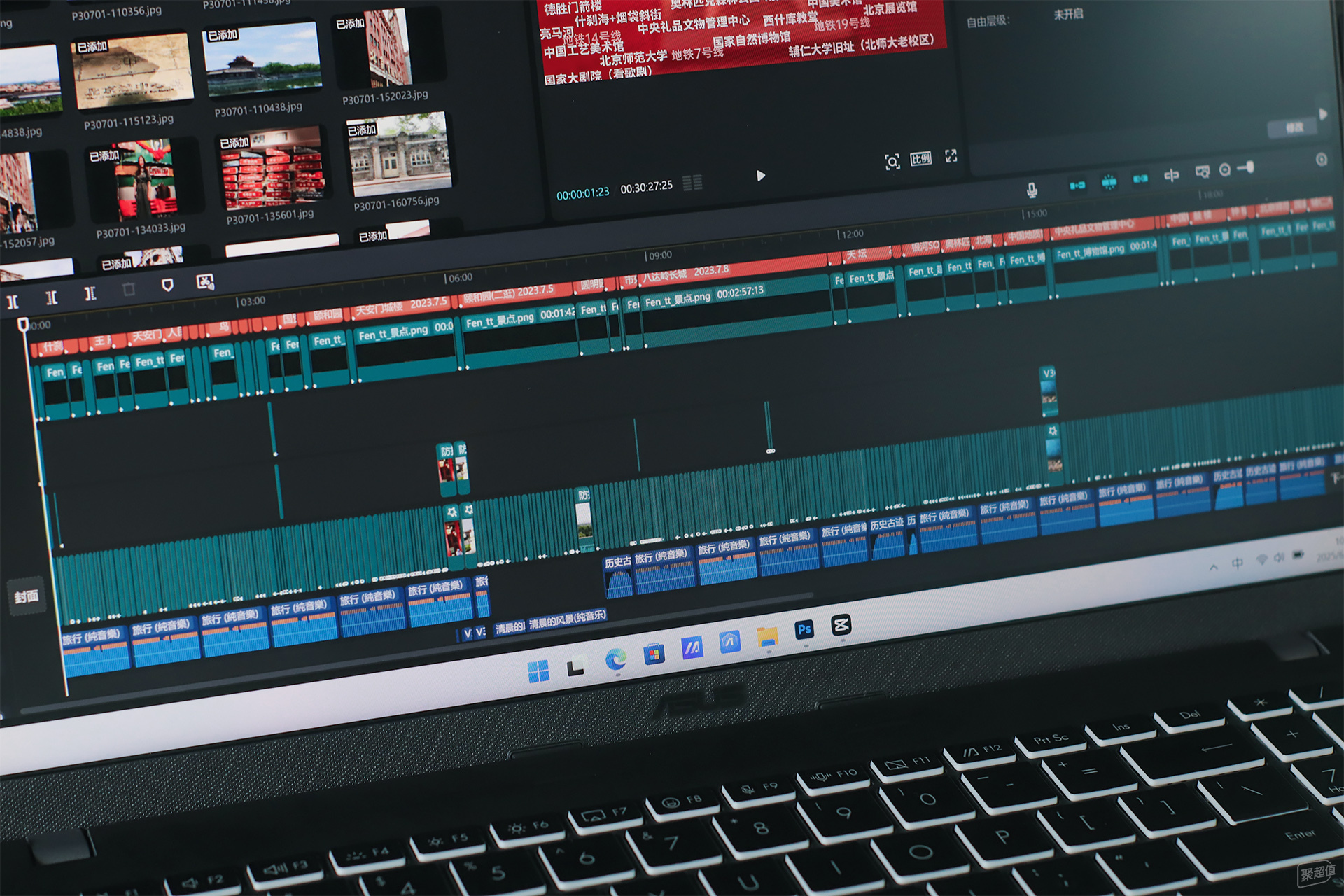Screen dimensions: 1344x896
Task: Click the V3 clip on the upper track
Action: (1048, 391)
